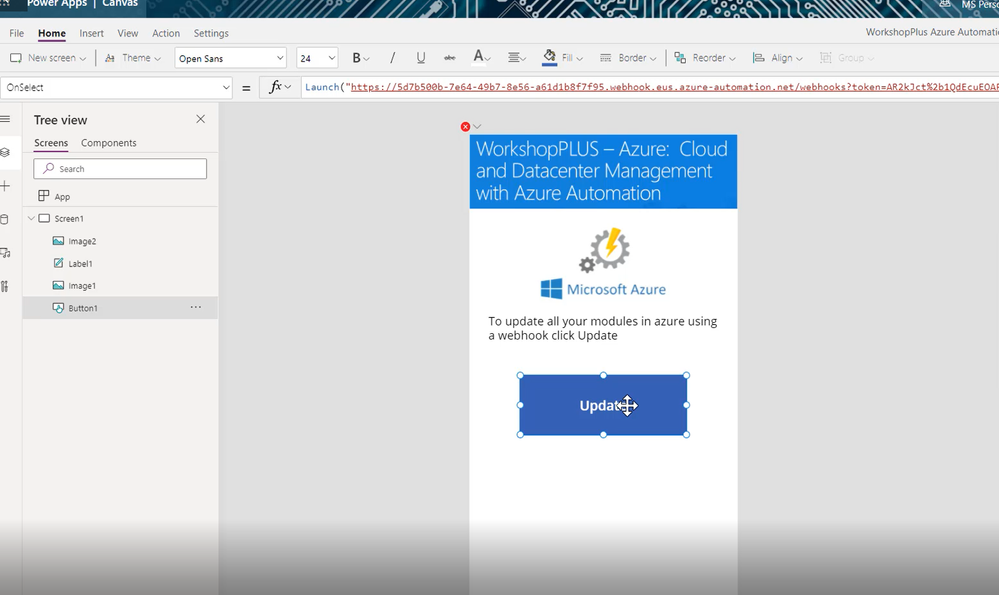Screen dimensions: 999x595
Task: Open Button1 more options ellipsis
Action: [196, 307]
